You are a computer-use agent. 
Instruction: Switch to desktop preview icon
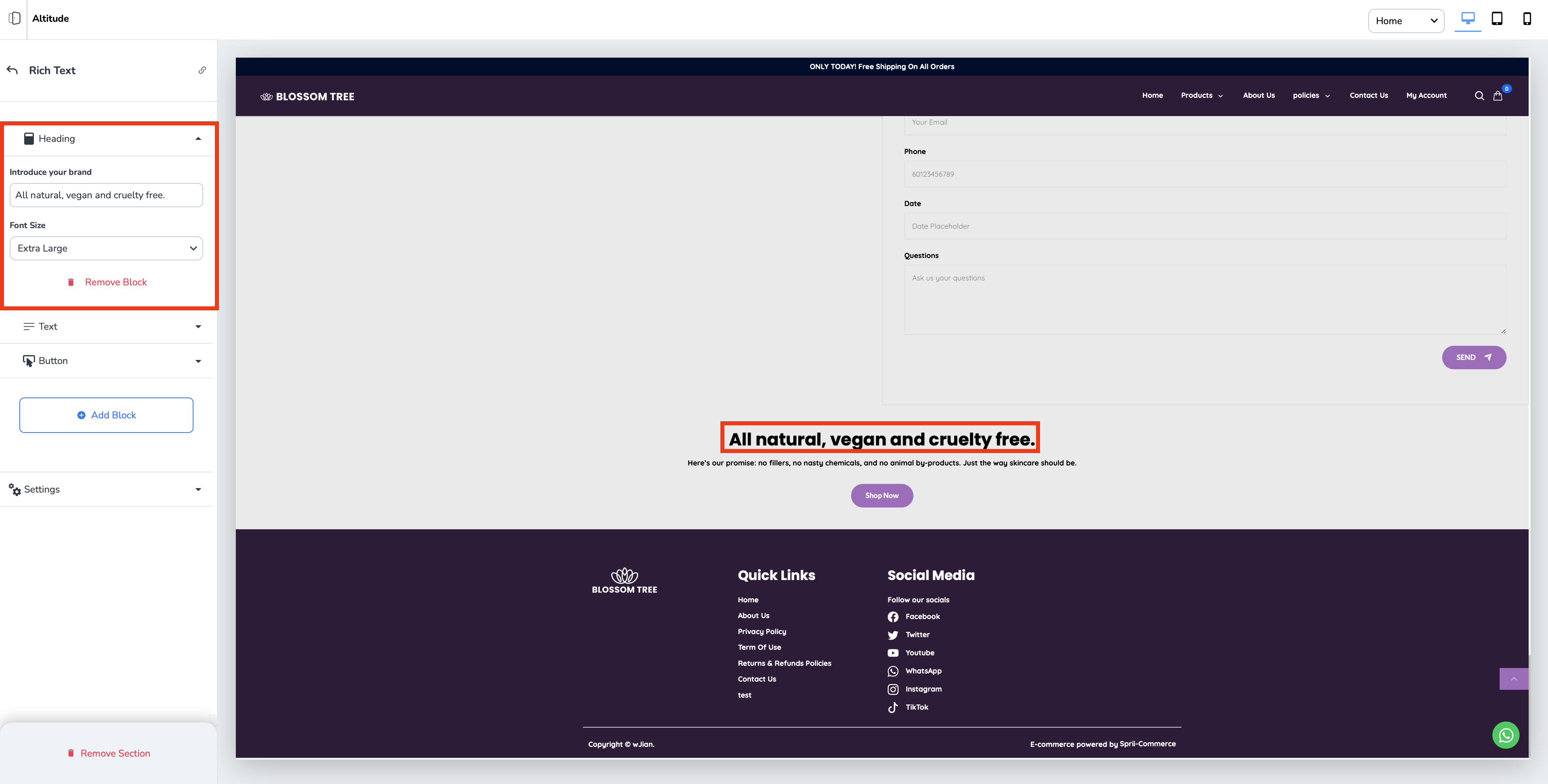1467,19
